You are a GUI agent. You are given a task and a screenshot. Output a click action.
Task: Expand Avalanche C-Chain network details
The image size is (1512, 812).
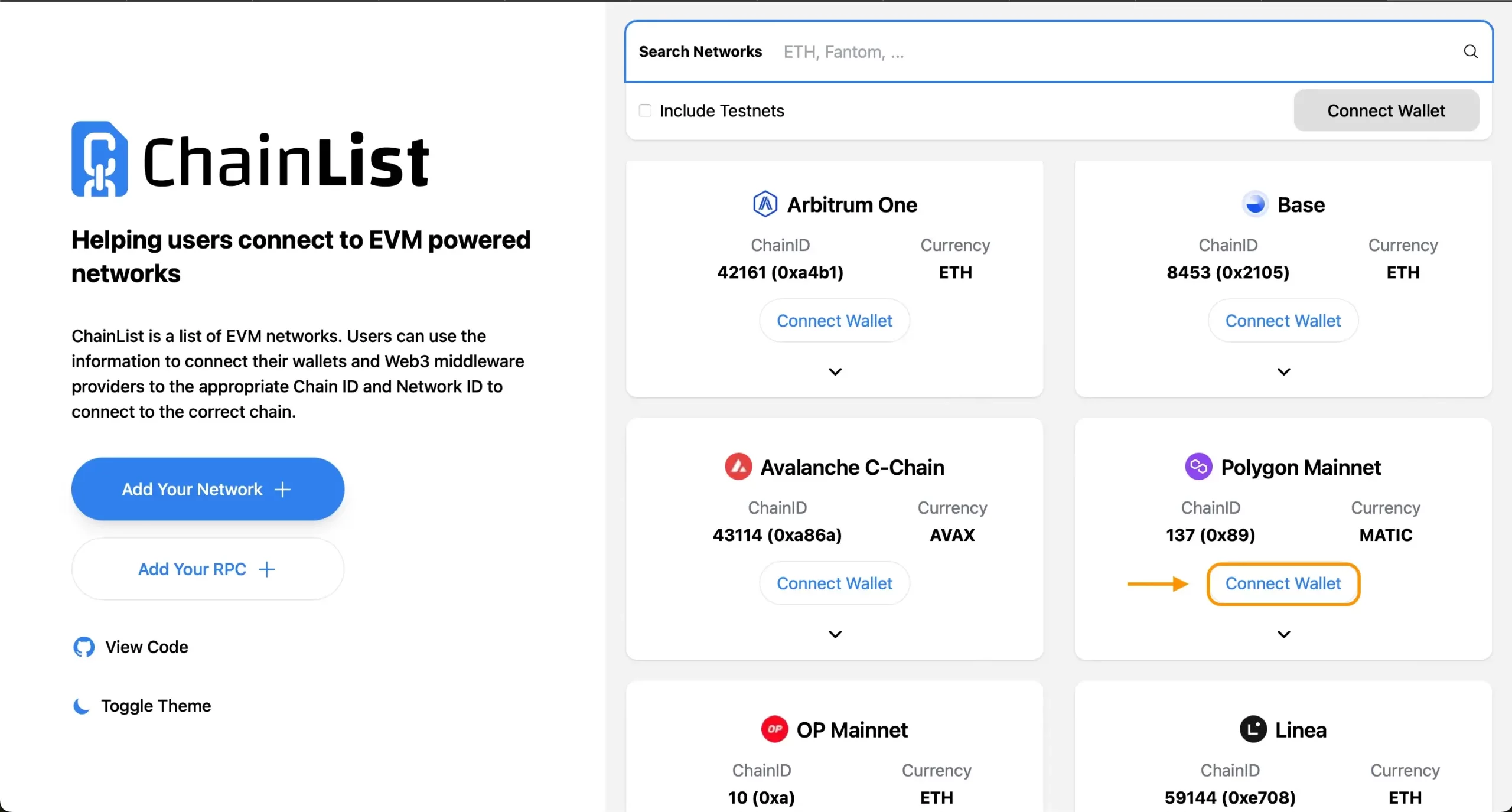[x=836, y=634]
